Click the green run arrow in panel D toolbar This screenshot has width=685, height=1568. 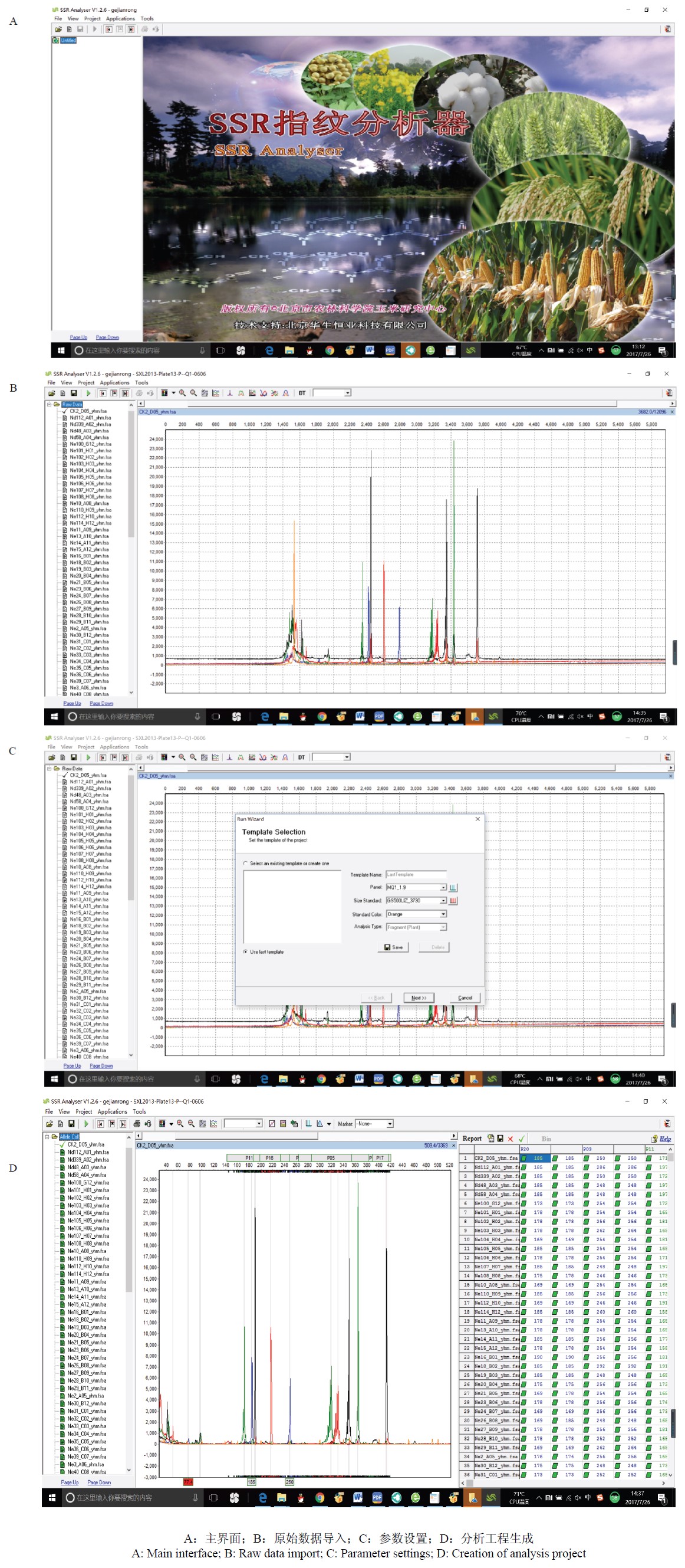86,1123
